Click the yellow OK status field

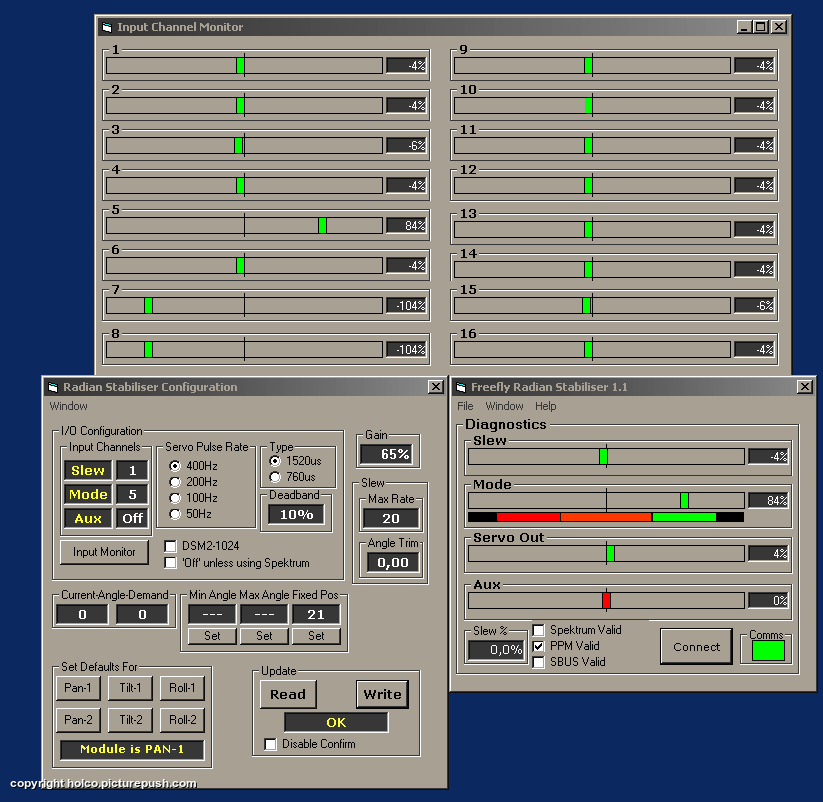tap(336, 723)
